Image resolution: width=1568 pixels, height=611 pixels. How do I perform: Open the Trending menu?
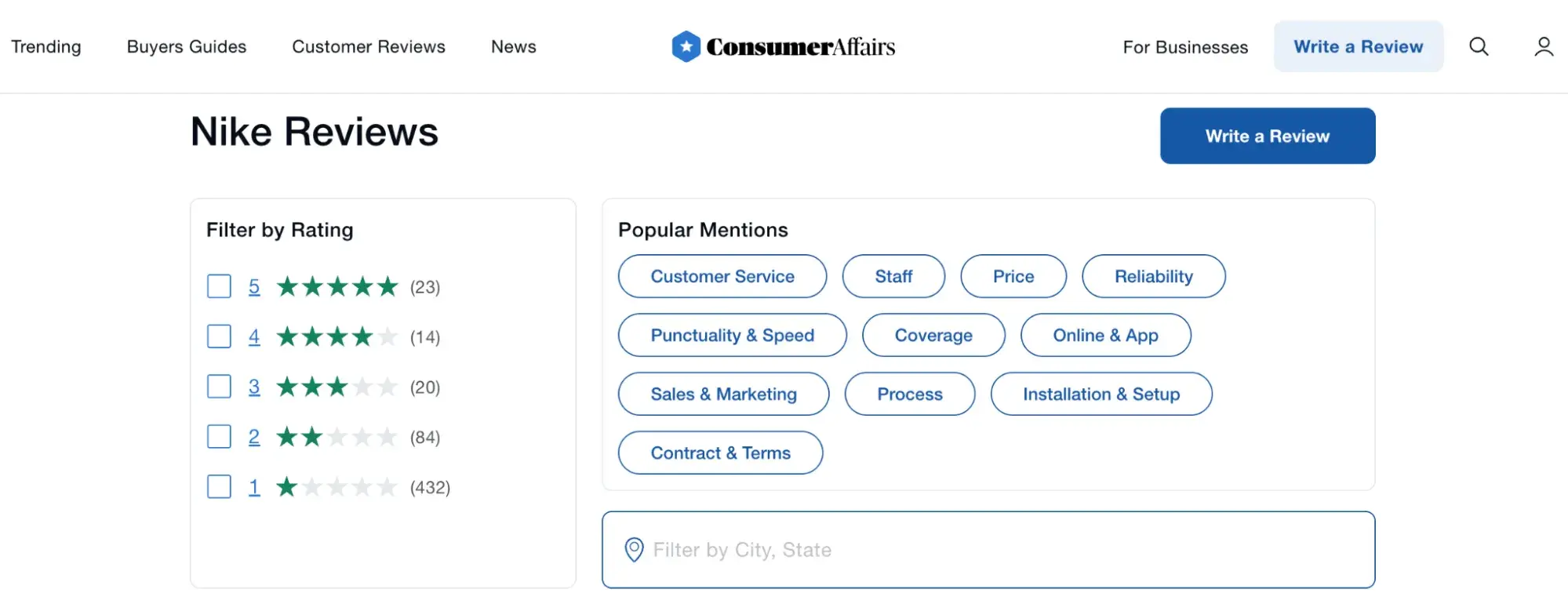(x=46, y=46)
